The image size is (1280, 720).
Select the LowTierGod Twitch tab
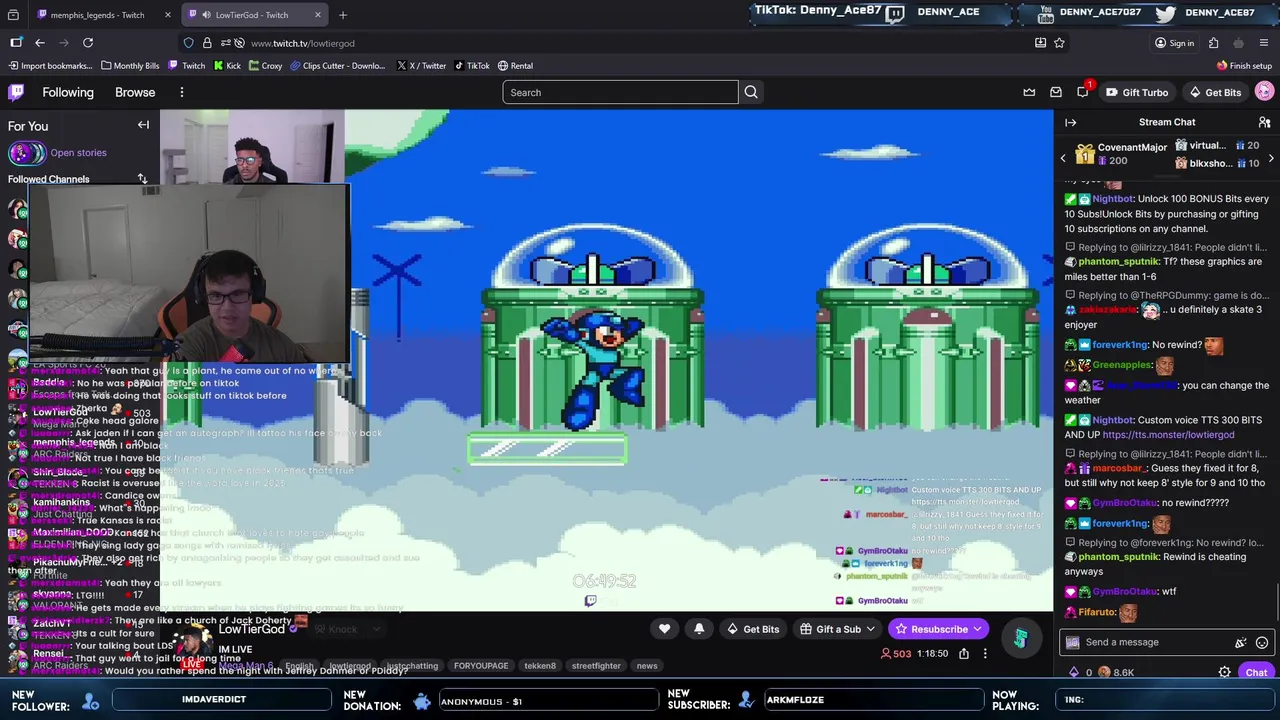252,15
